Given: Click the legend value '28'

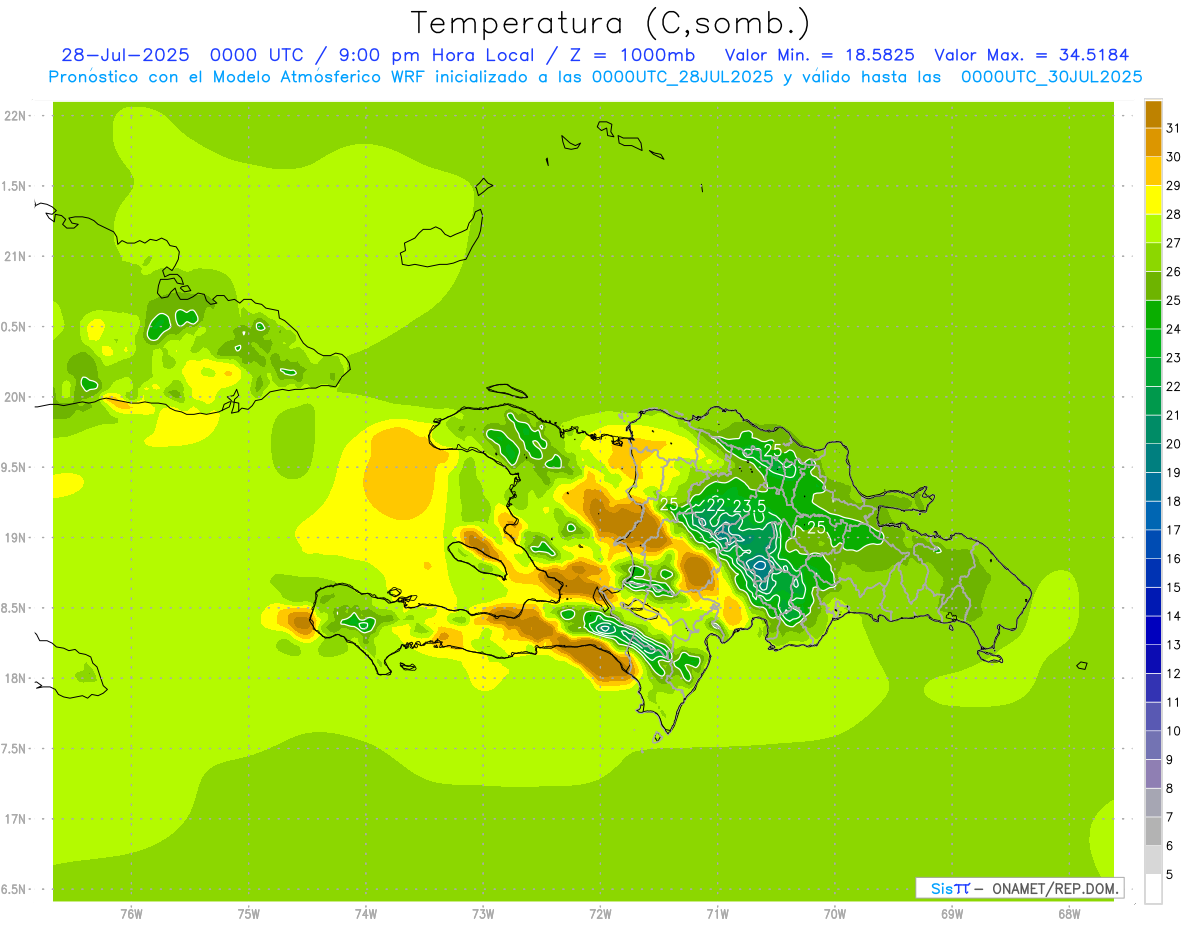Looking at the screenshot, I should click(x=1173, y=214).
